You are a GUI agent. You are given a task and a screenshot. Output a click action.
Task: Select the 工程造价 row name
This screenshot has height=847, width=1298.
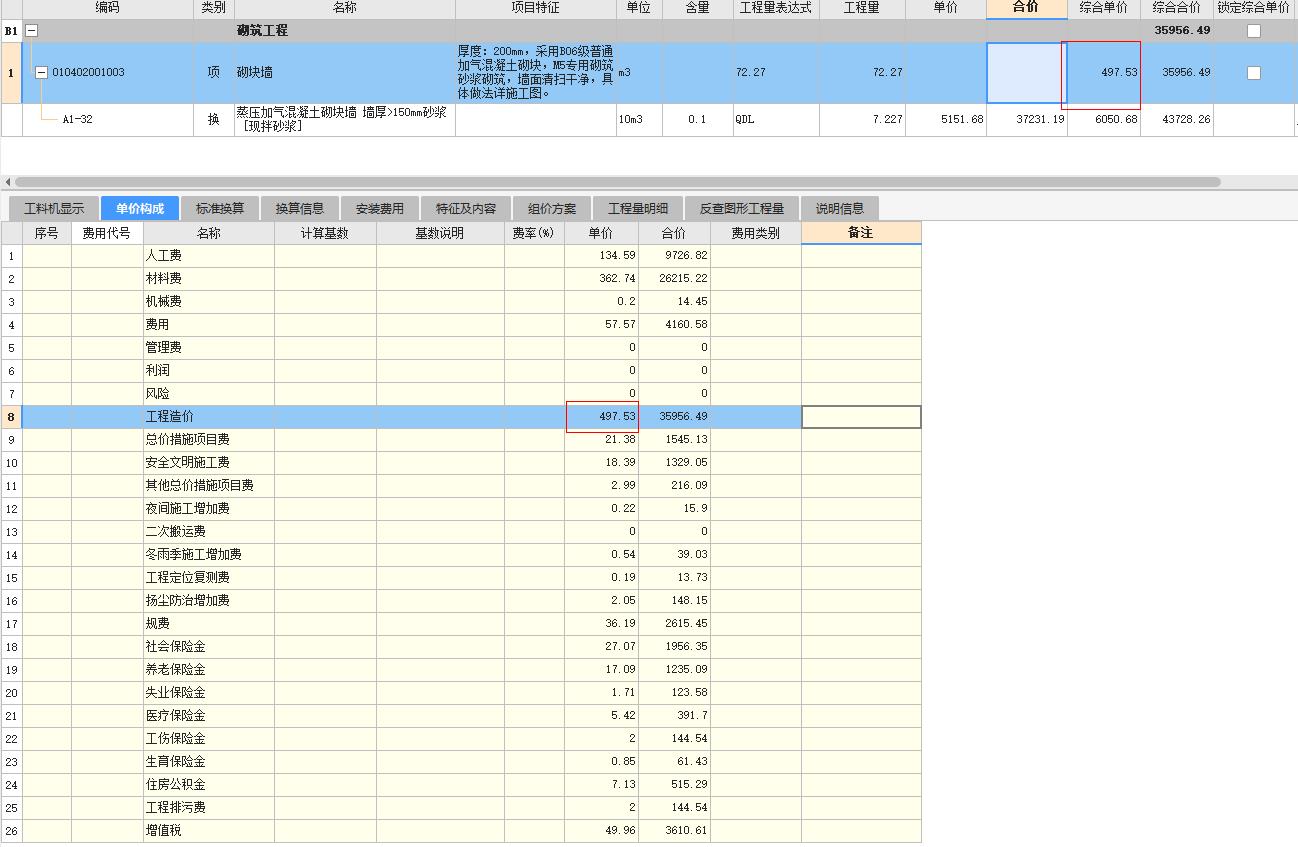[170, 417]
